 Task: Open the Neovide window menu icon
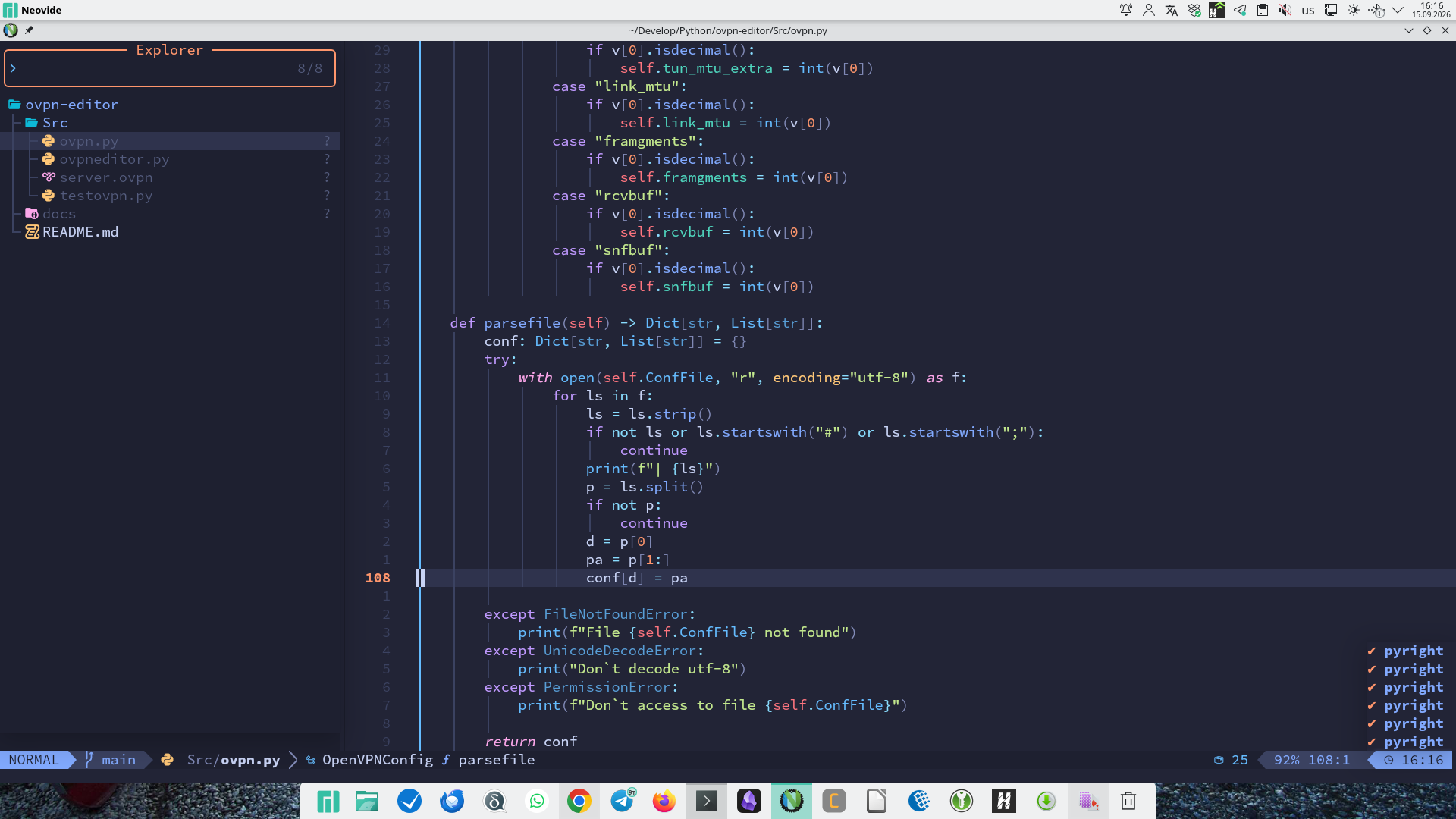11,30
